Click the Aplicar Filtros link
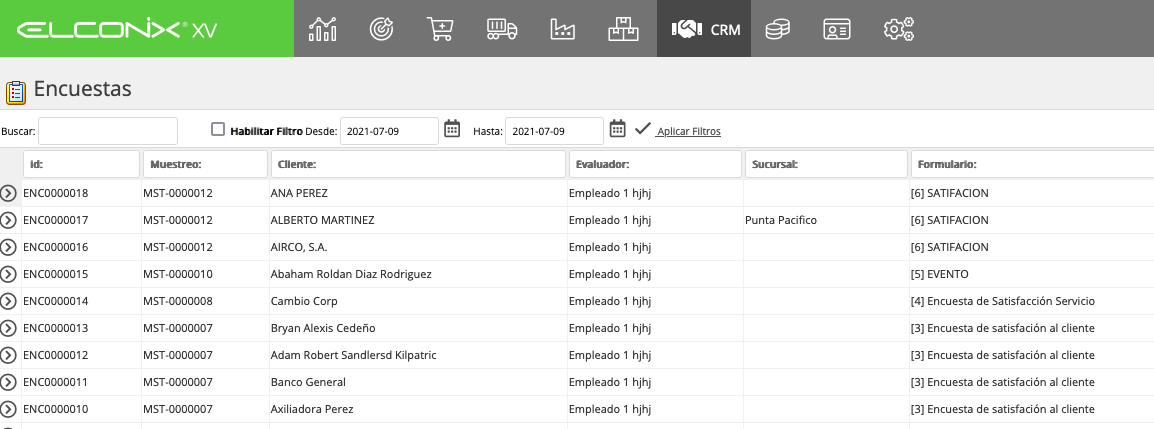1154x429 pixels. click(689, 132)
